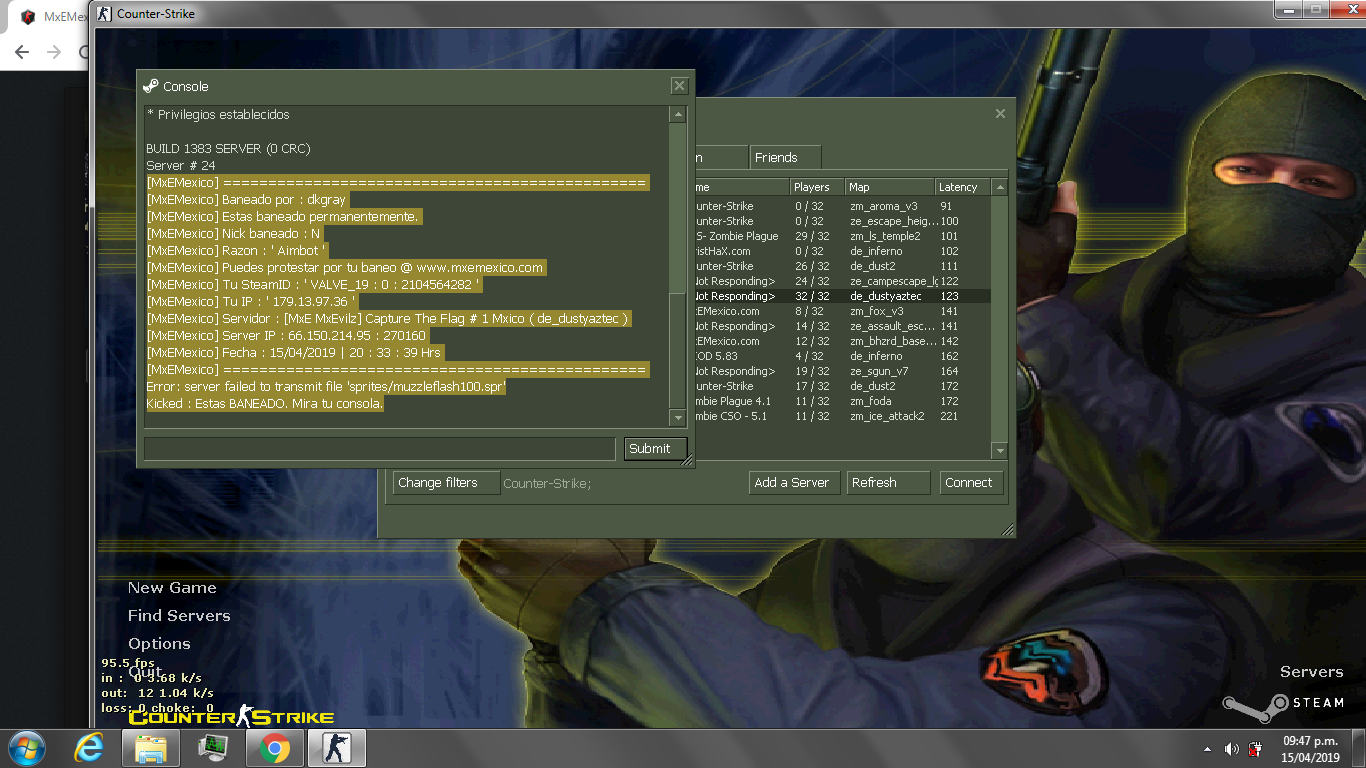Screen dimensions: 1366x768
Task: Click the Steam logo in the Console title
Action: (x=151, y=86)
